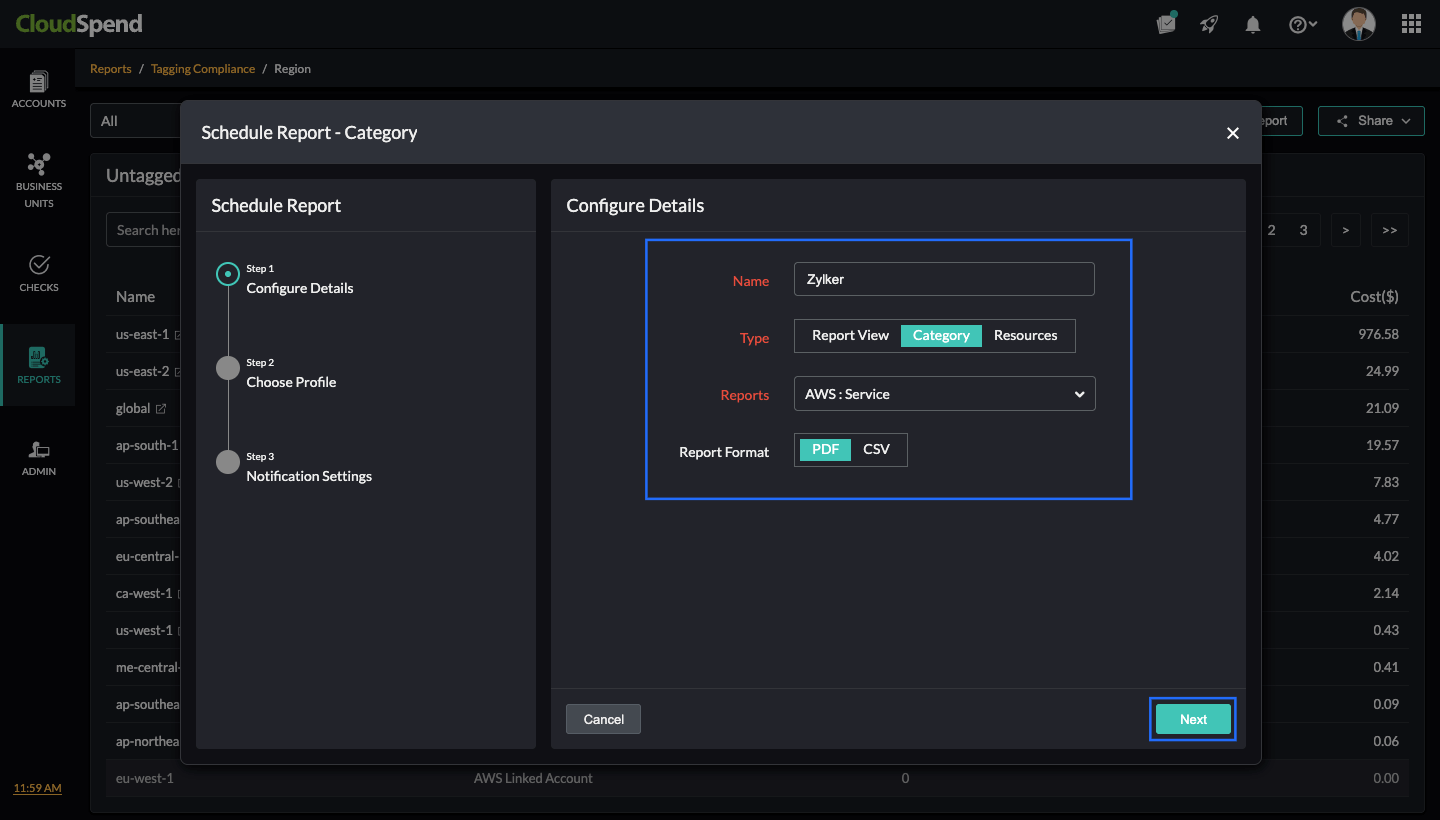The height and width of the screenshot is (820, 1440).
Task: Click the notification bell icon
Action: pyautogui.click(x=1252, y=25)
